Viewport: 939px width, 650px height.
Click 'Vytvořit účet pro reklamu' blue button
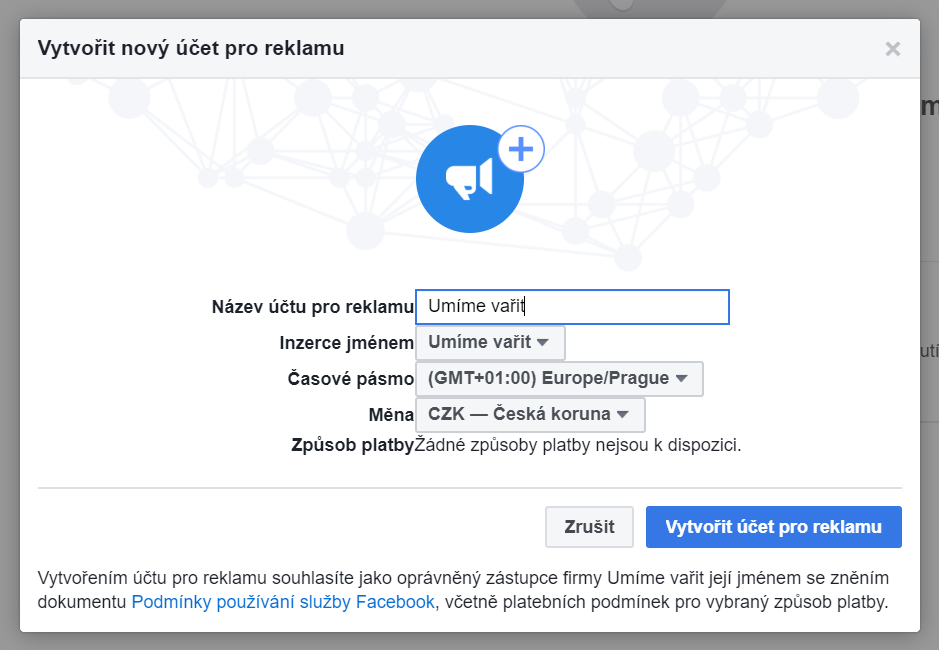773,527
